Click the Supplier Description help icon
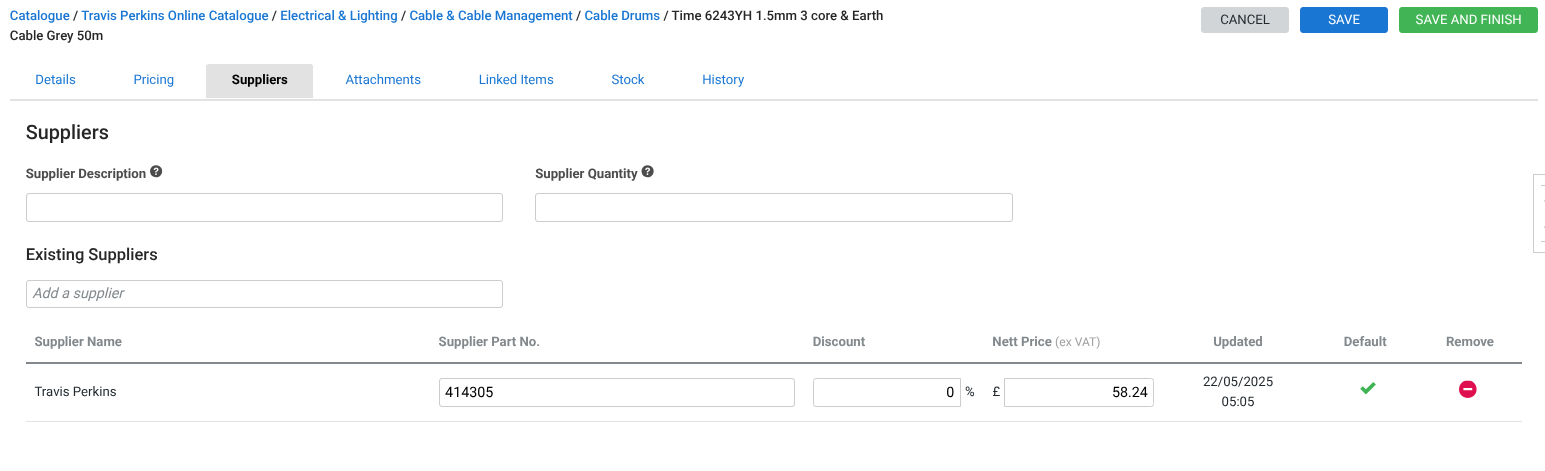The width and height of the screenshot is (1545, 471). [x=156, y=172]
